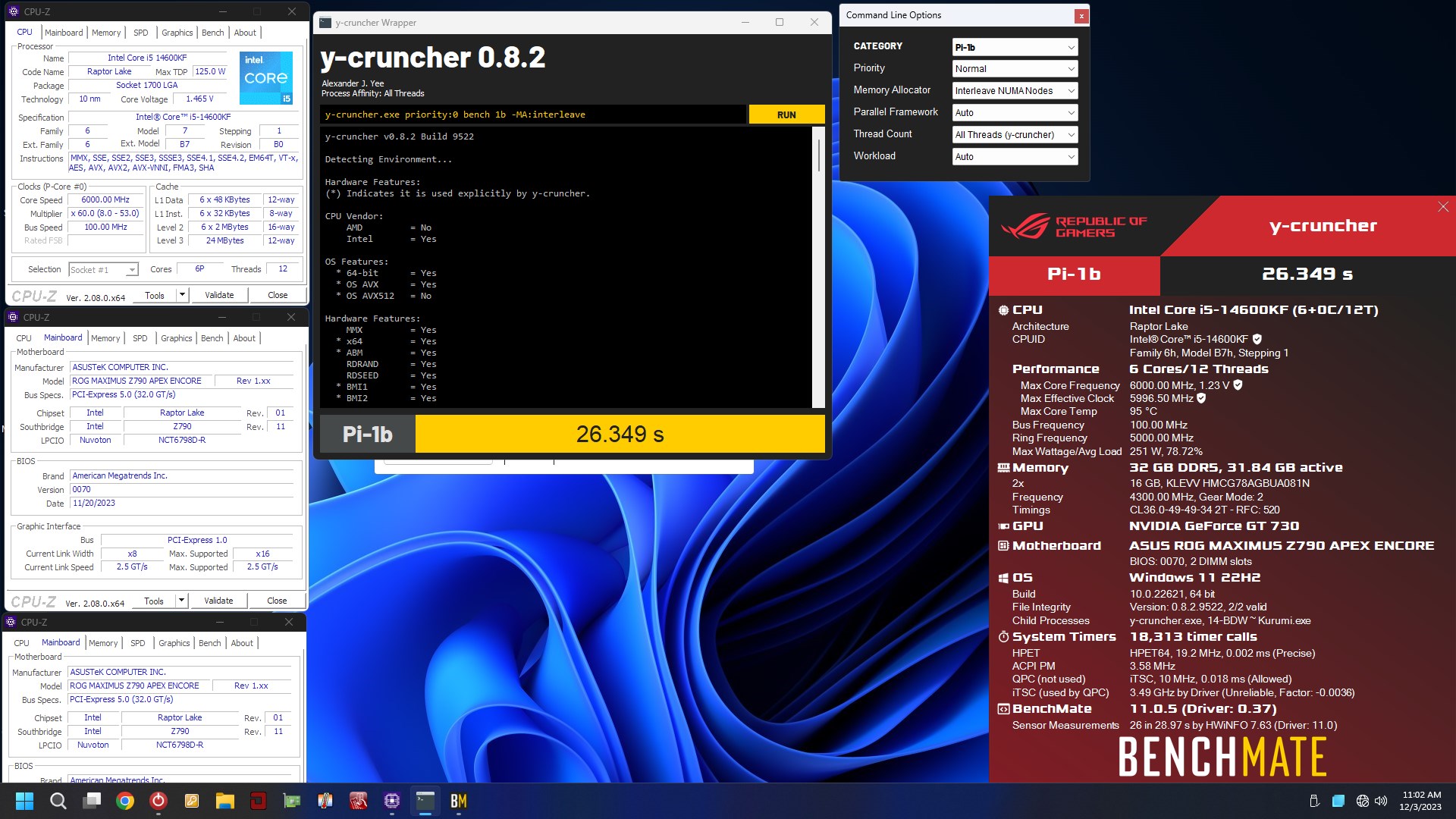Open Task View on taskbar

click(92, 801)
